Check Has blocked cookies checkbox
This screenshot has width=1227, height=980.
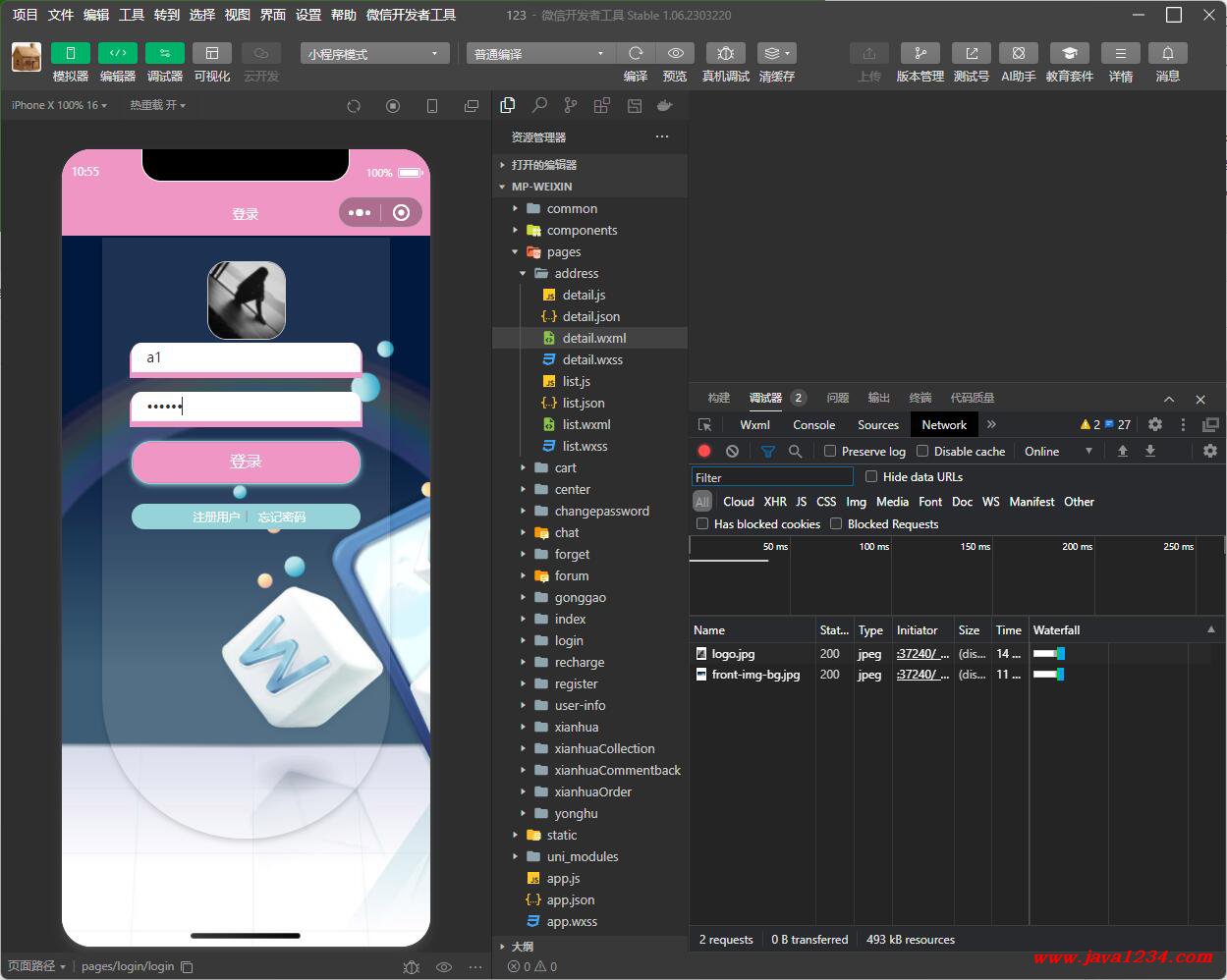[702, 523]
